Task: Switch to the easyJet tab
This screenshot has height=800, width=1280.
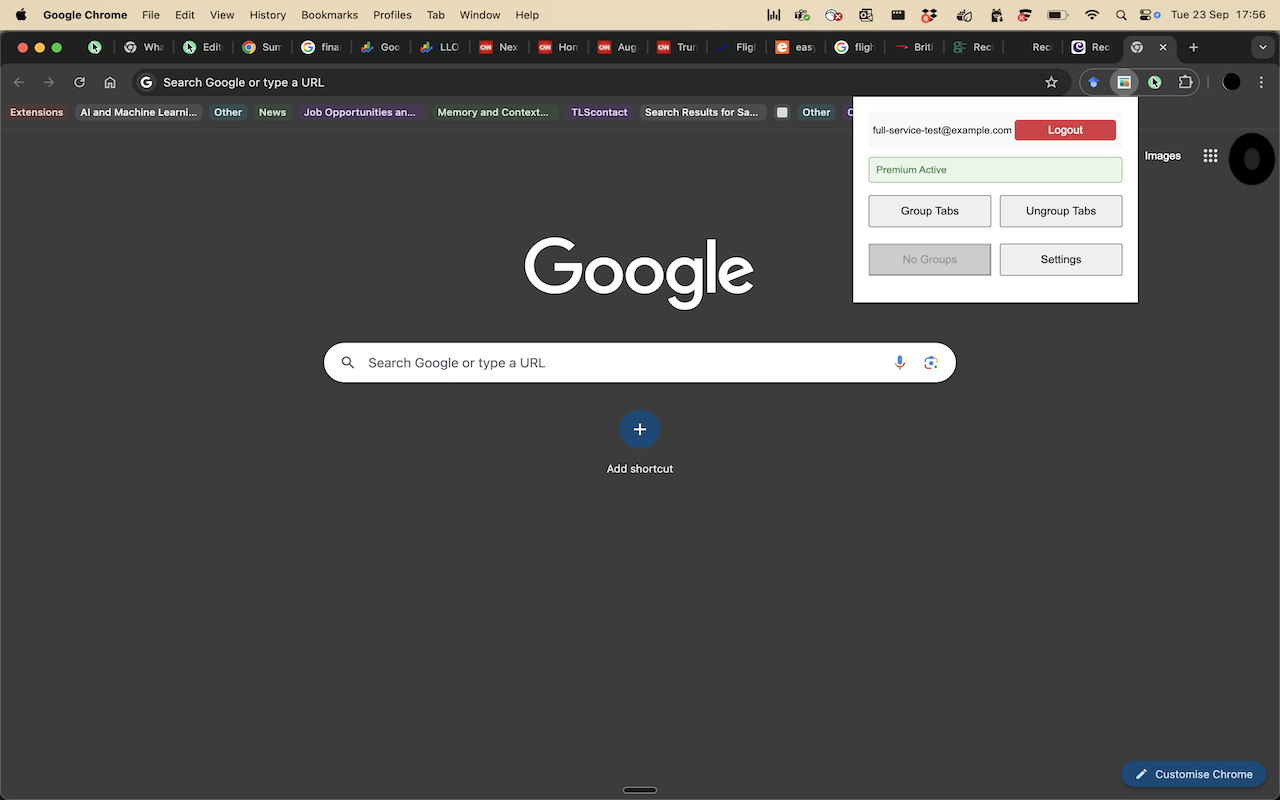Action: [x=795, y=47]
